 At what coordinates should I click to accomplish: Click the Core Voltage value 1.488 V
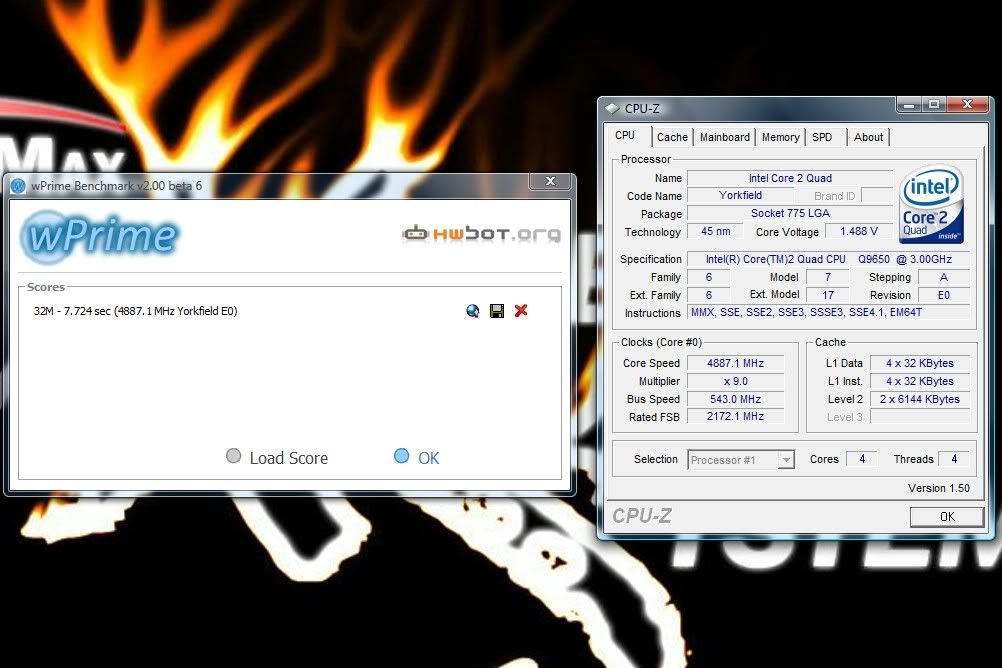point(859,231)
